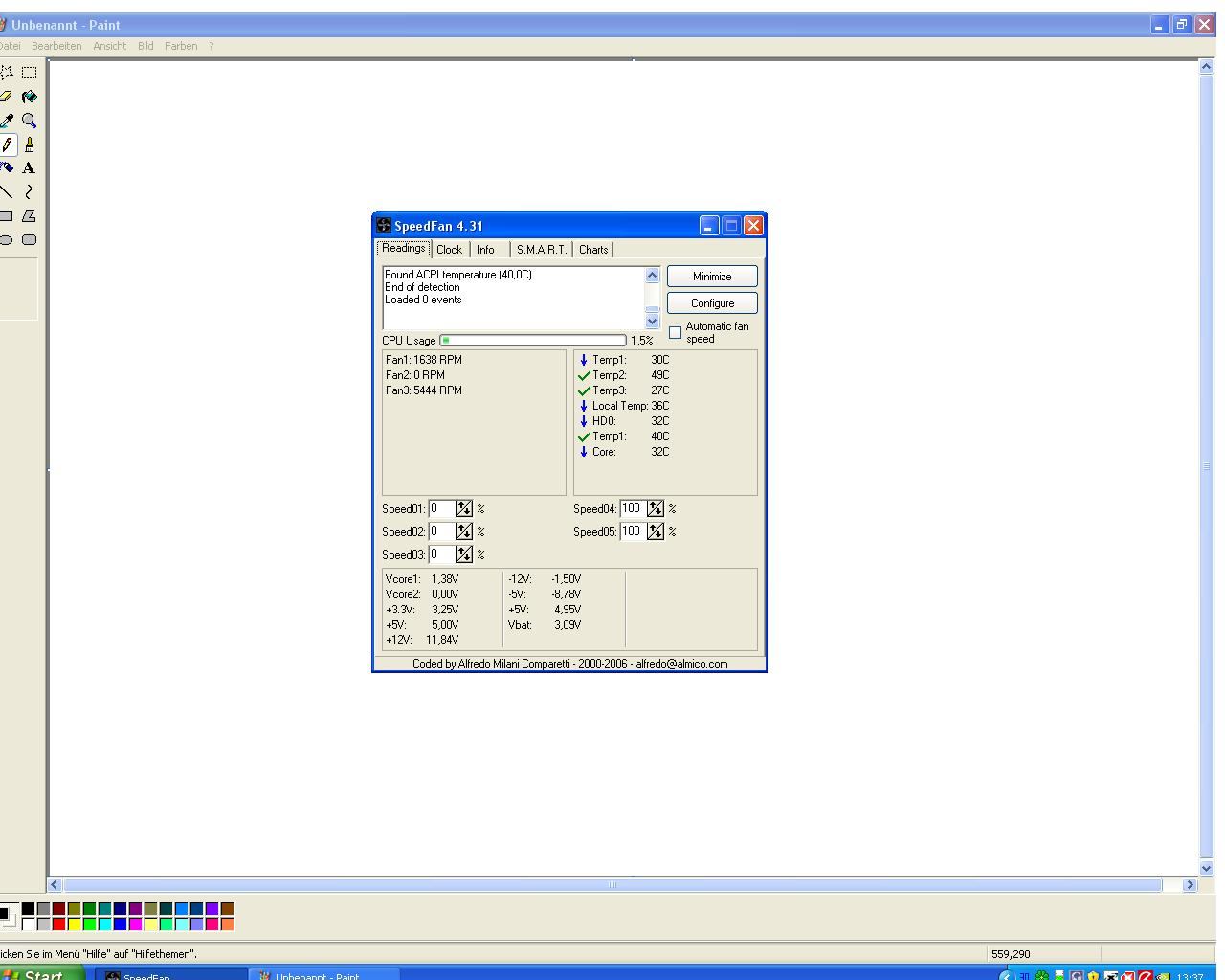Click the Speed03 spin arrows

(464, 554)
